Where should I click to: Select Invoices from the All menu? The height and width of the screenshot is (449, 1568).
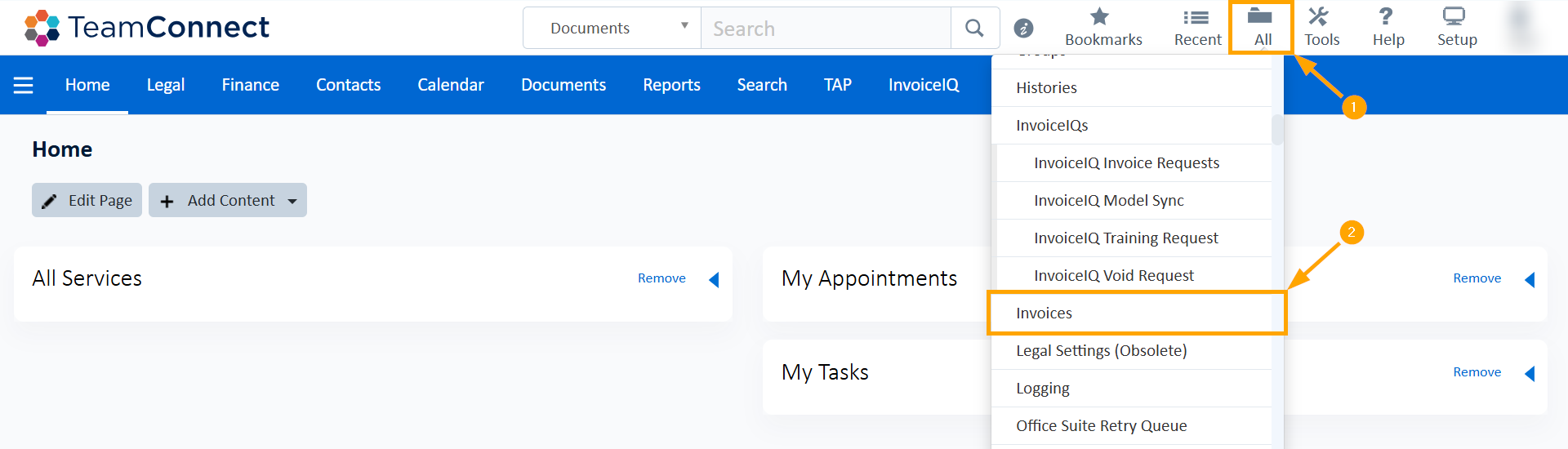[1044, 313]
